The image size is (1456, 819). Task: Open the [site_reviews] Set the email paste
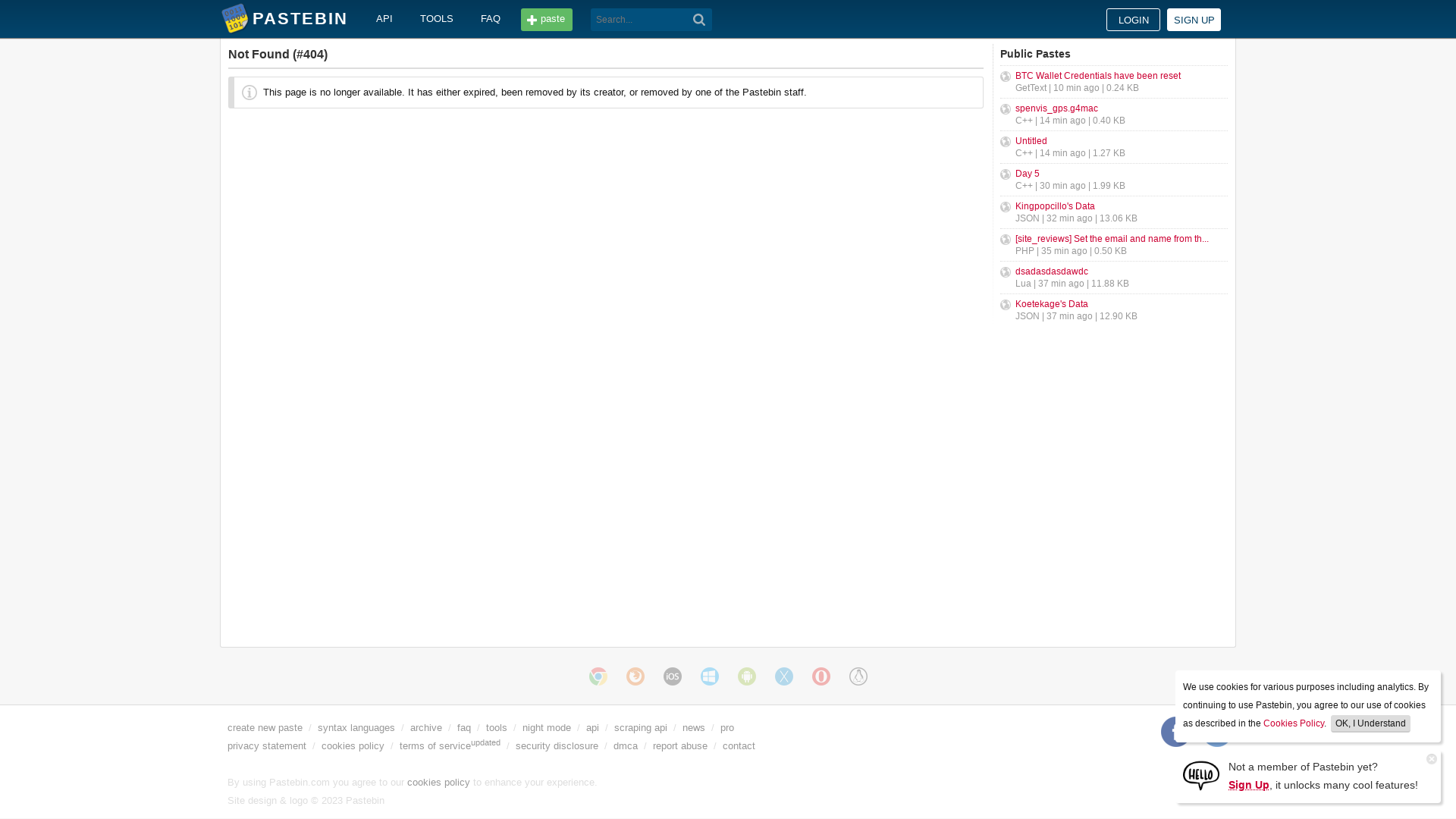pyautogui.click(x=1112, y=239)
